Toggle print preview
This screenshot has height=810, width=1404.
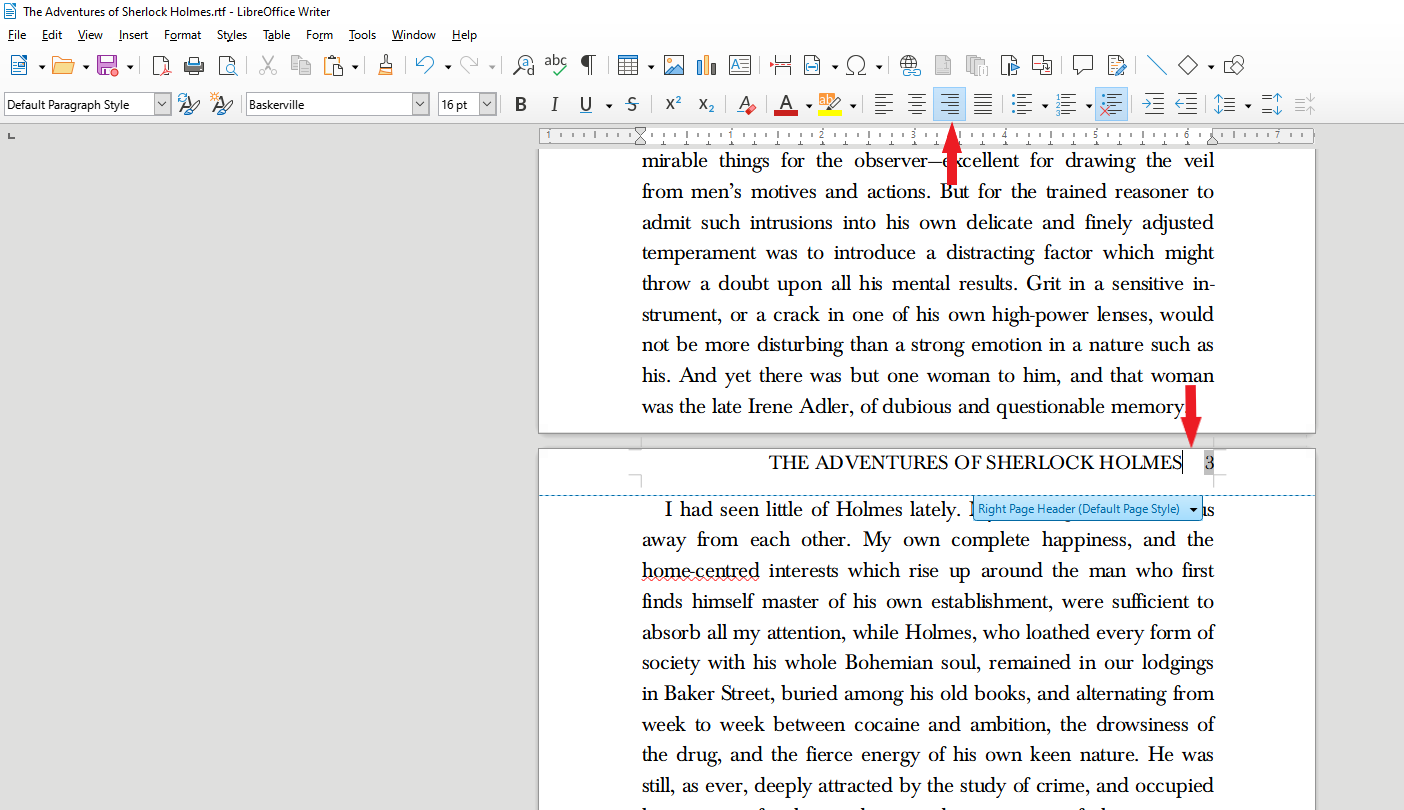pyautogui.click(x=228, y=66)
